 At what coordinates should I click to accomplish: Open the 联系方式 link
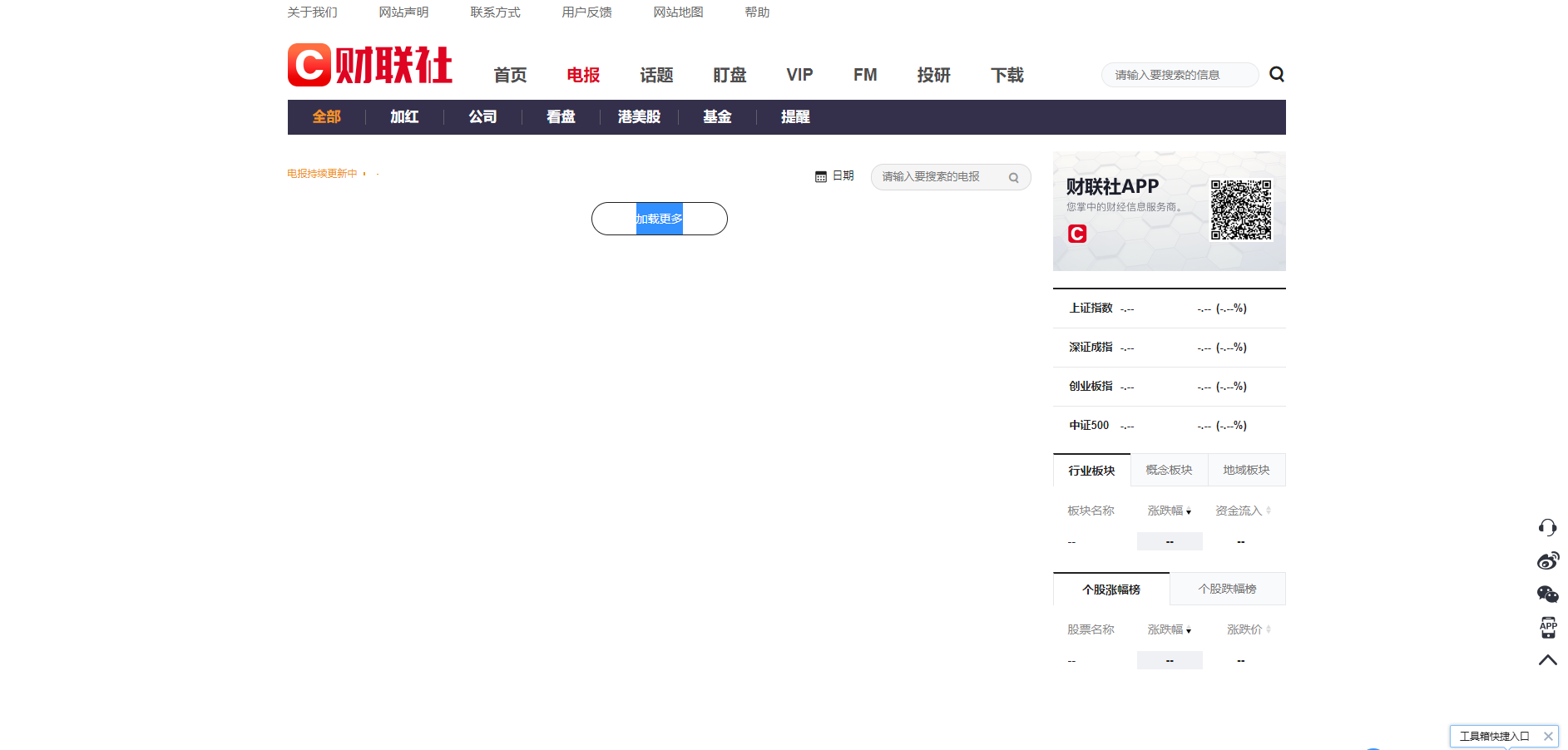[495, 12]
